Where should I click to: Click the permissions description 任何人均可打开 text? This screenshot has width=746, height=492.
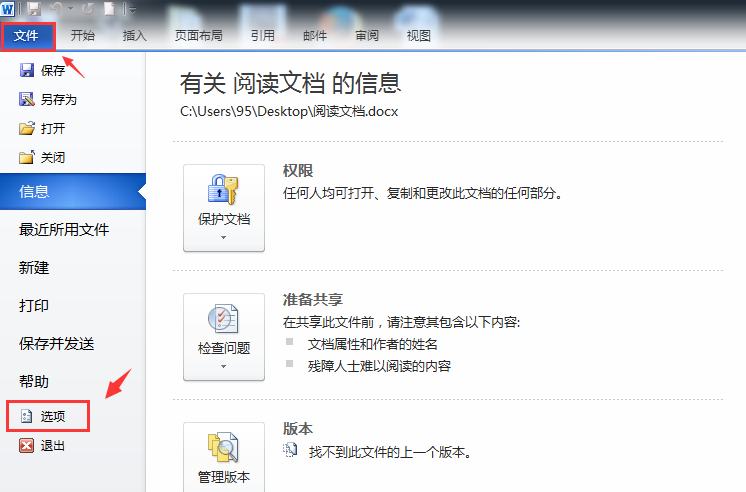coord(423,193)
